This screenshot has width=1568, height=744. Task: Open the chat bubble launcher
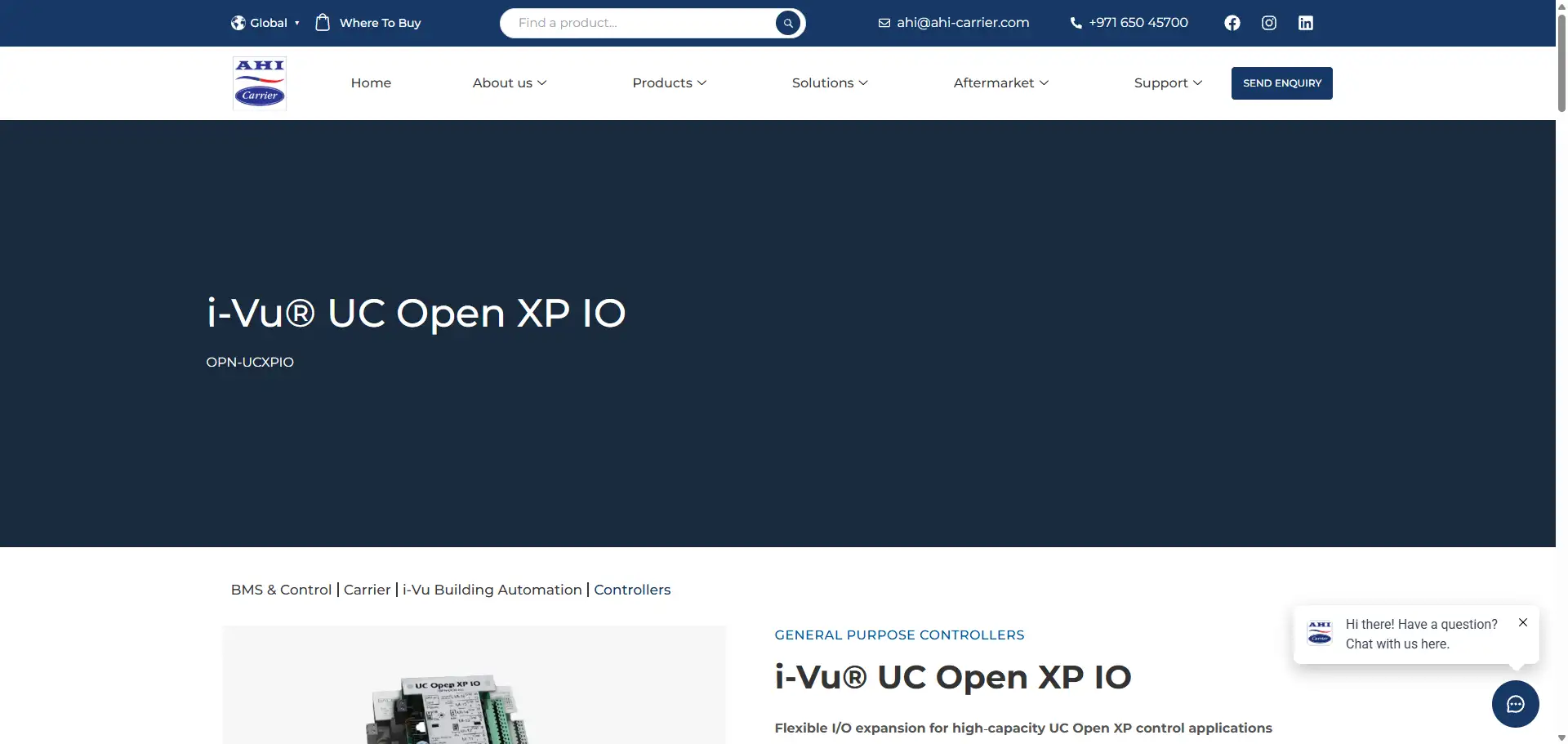click(x=1516, y=704)
